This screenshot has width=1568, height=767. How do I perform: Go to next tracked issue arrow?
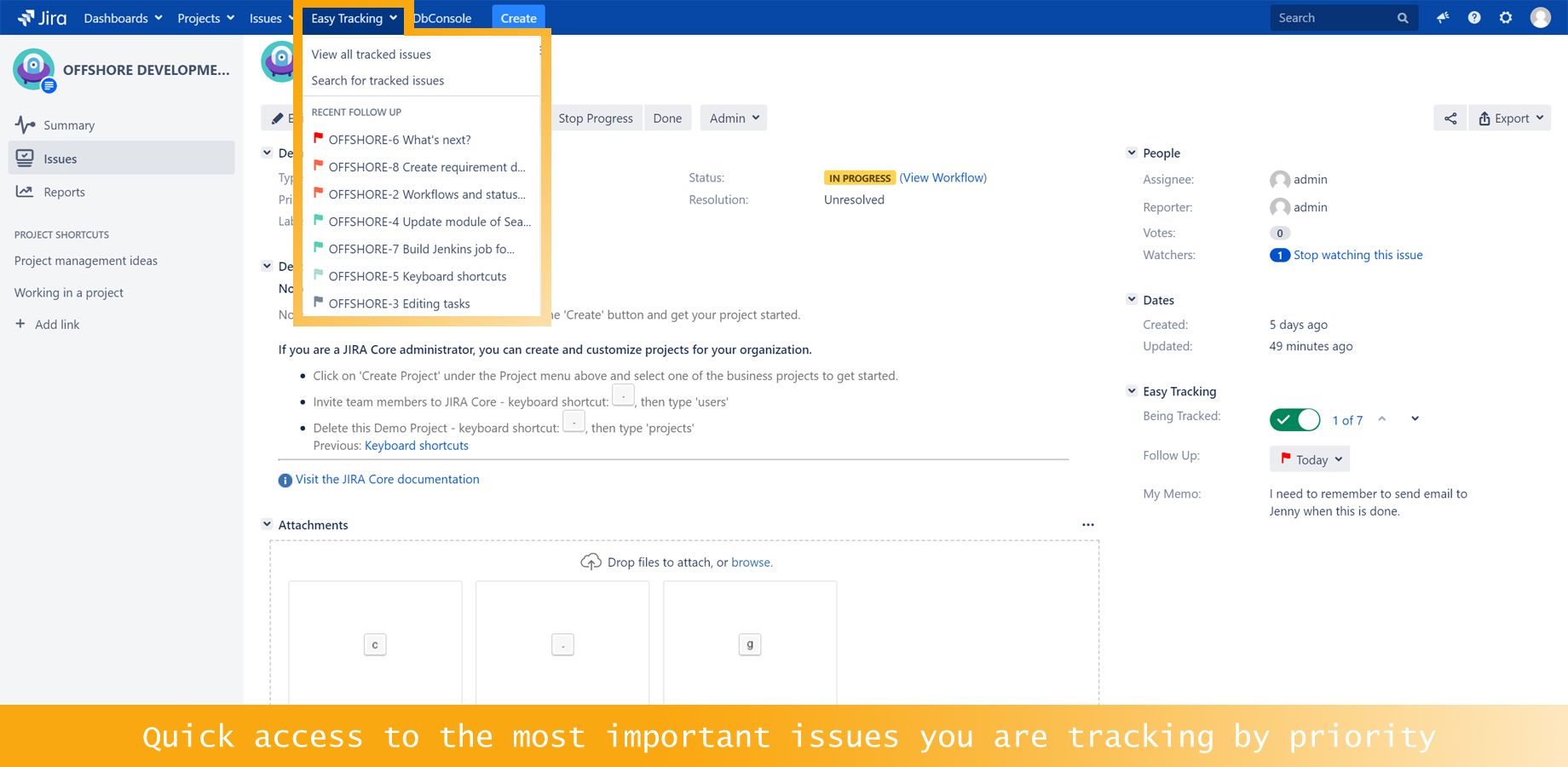[x=1415, y=418]
